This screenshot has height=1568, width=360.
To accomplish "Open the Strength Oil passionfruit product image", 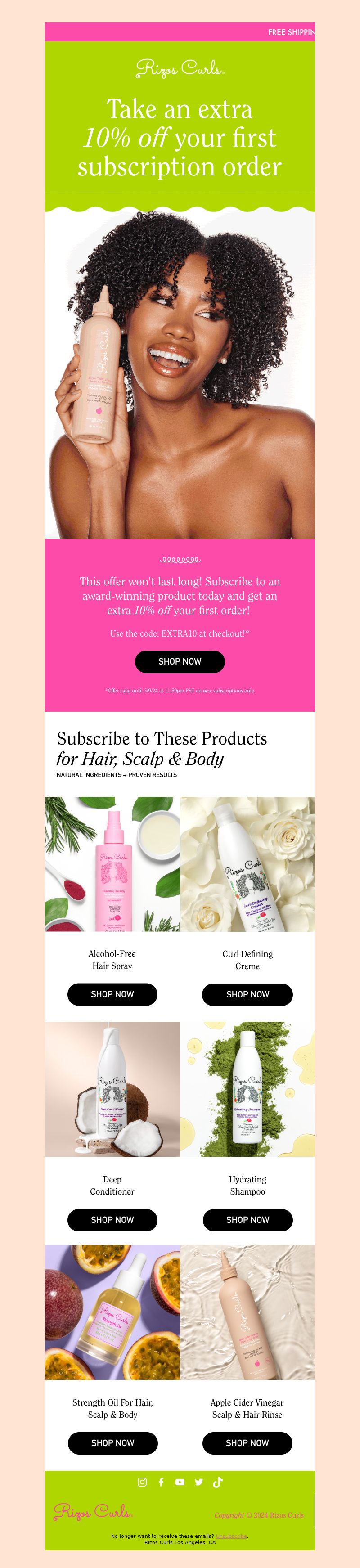I will (x=112, y=1312).
